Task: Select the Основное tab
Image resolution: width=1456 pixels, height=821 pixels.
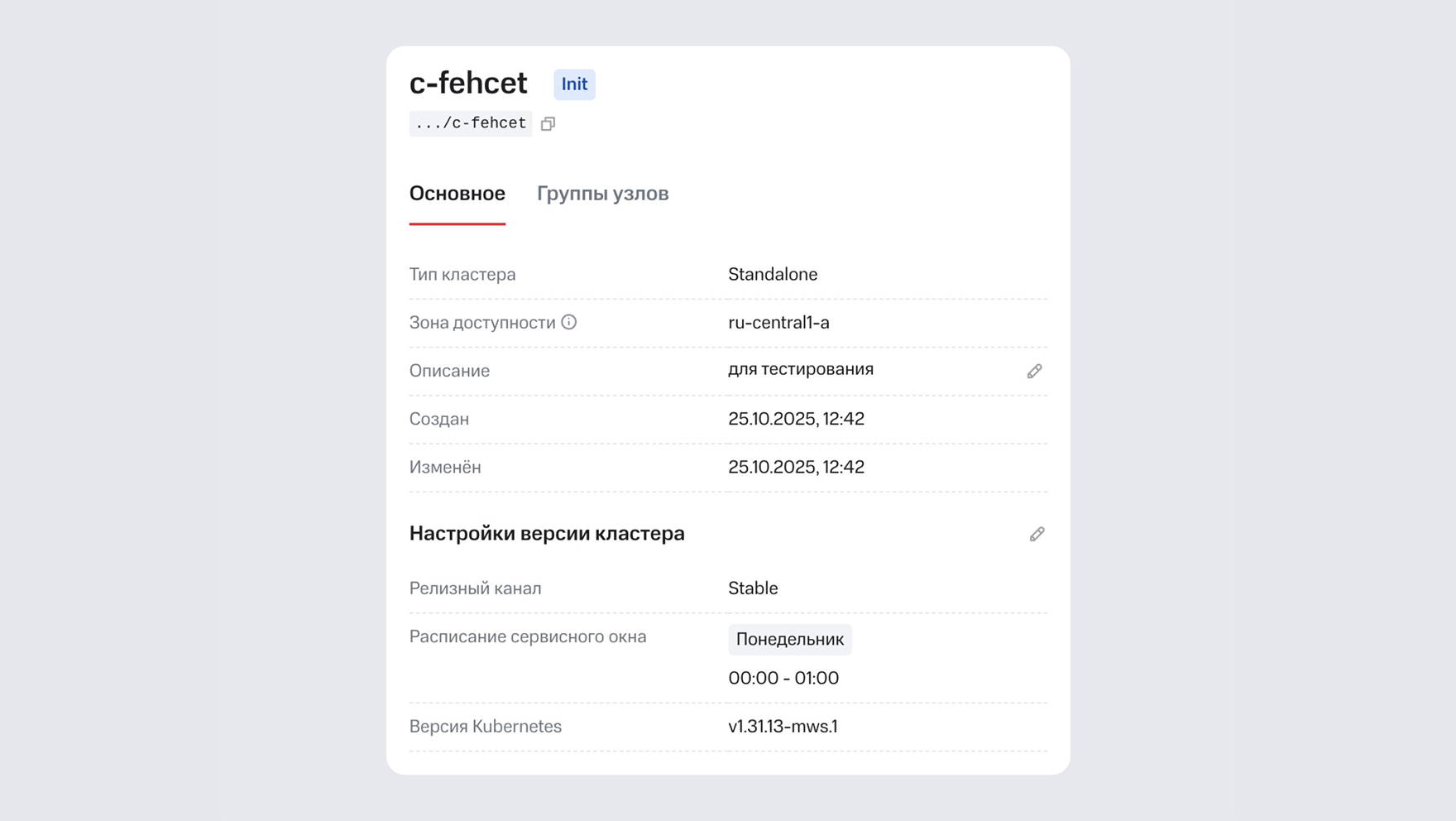Action: tap(457, 193)
